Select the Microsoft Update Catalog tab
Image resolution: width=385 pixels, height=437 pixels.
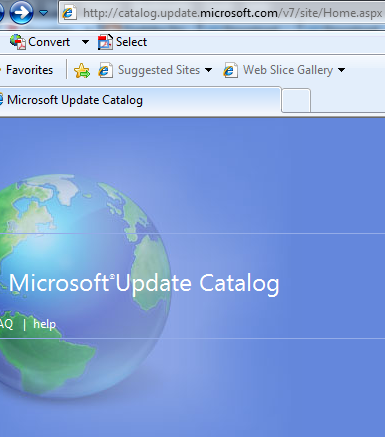[x=140, y=100]
